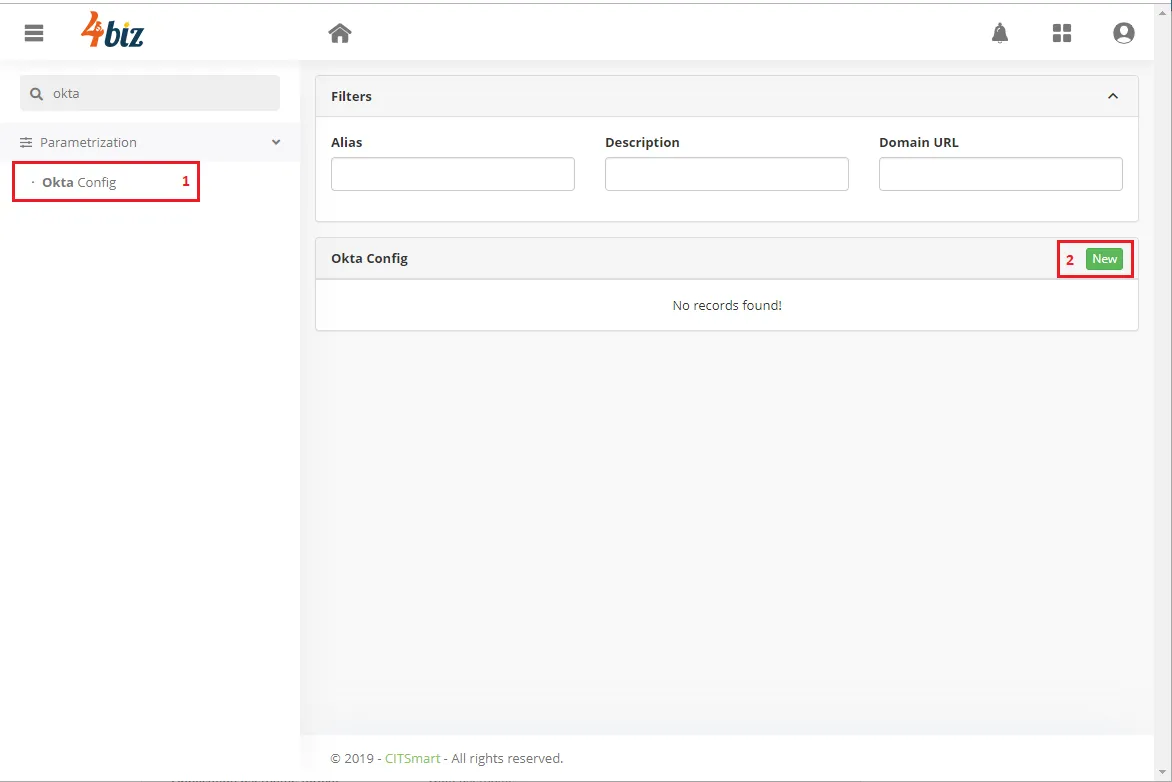Viewport: 1172px width, 782px height.
Task: Open the hamburger menu icon
Action: point(34,33)
